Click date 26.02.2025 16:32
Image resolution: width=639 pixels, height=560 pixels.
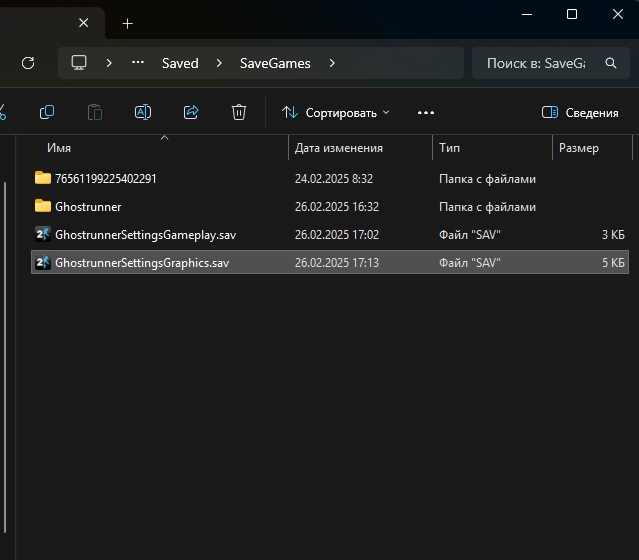click(337, 207)
